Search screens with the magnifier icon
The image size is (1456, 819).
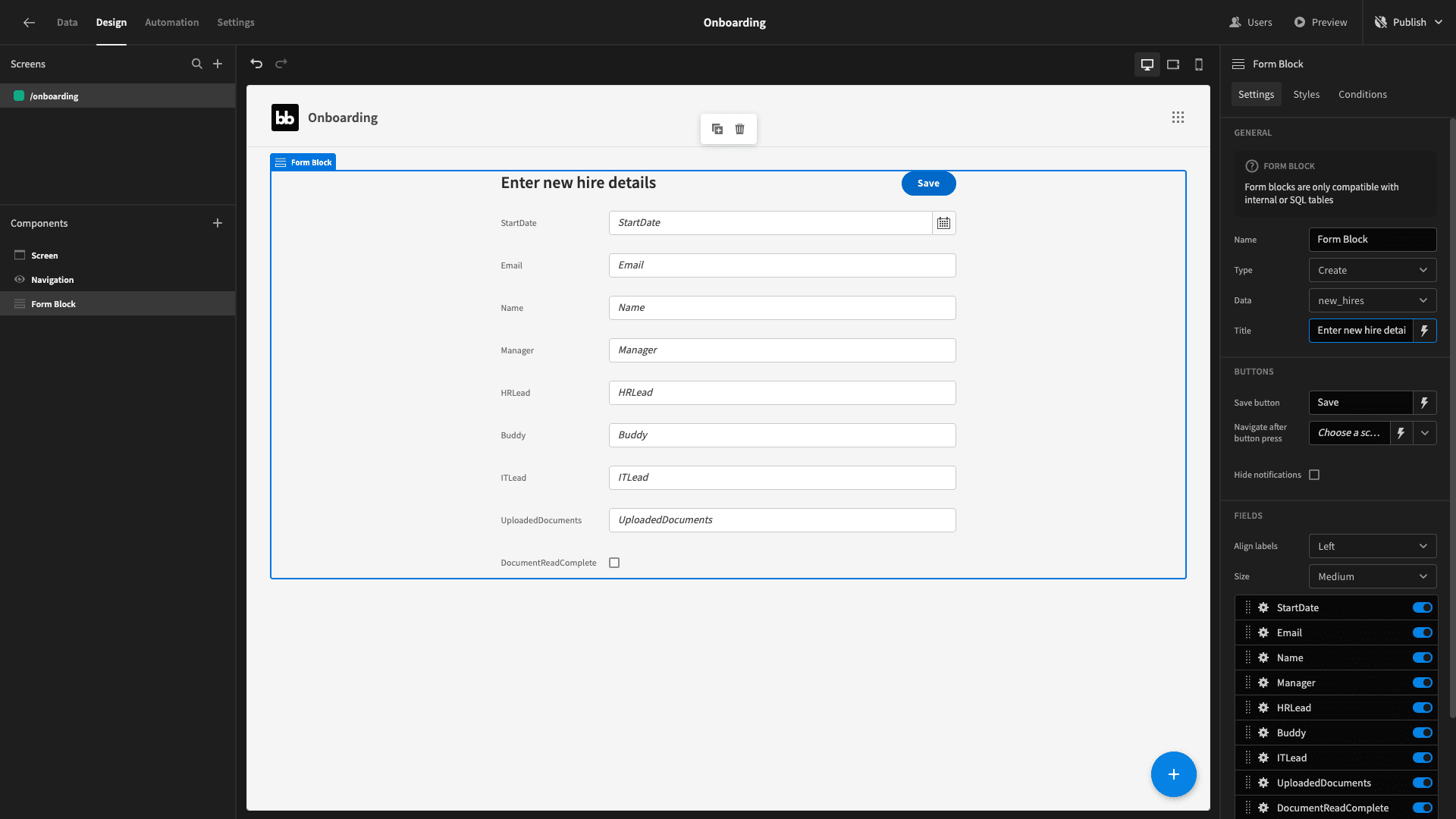pos(197,64)
